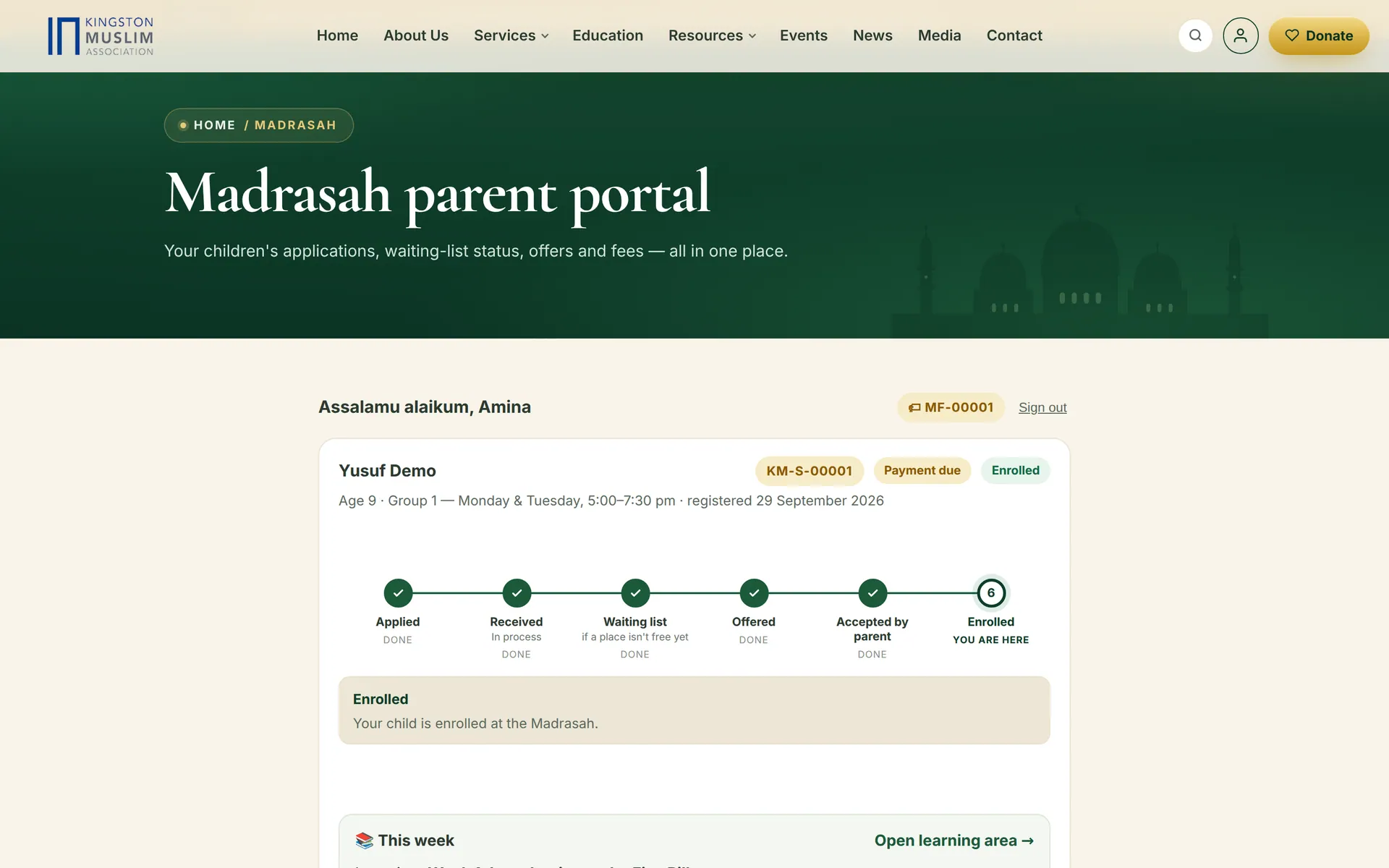The height and width of the screenshot is (868, 1389).
Task: Click the KM-S-00001 student ID badge
Action: click(810, 471)
